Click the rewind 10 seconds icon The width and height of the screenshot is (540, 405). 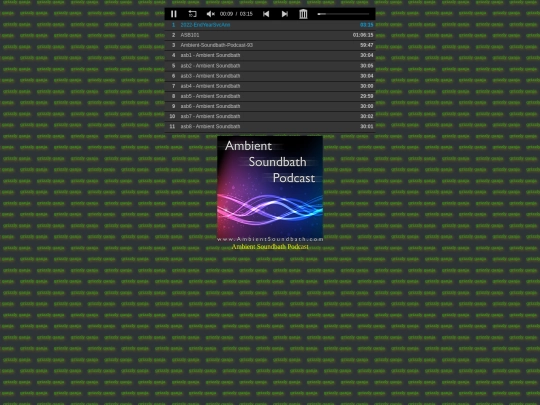[x=192, y=14]
